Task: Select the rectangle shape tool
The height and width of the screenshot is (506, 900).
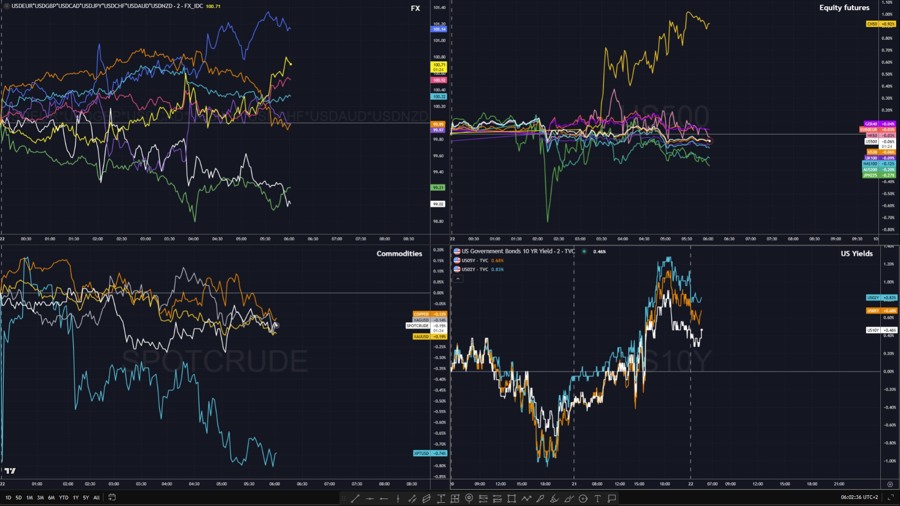Action: point(511,498)
